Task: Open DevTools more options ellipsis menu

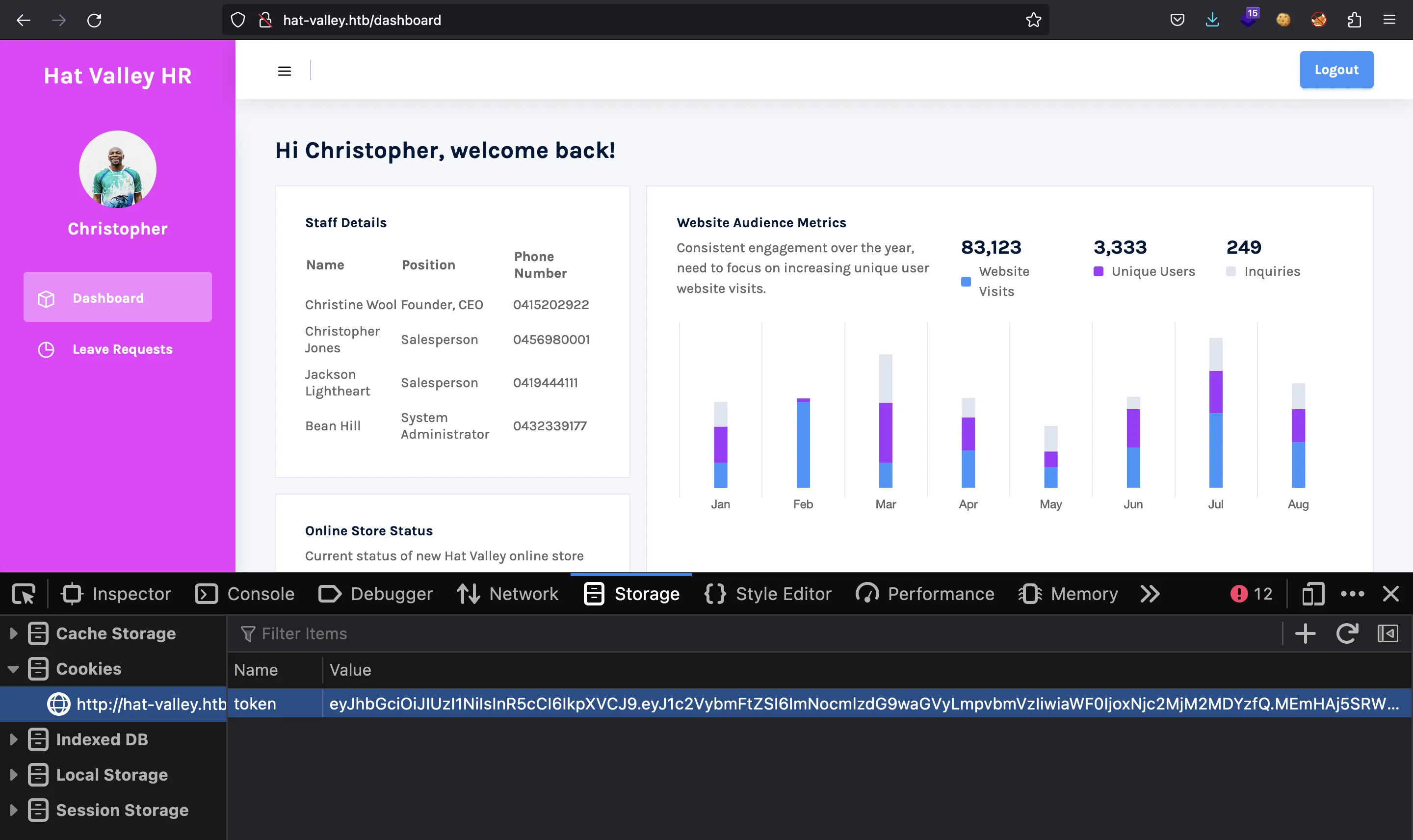Action: click(1353, 594)
